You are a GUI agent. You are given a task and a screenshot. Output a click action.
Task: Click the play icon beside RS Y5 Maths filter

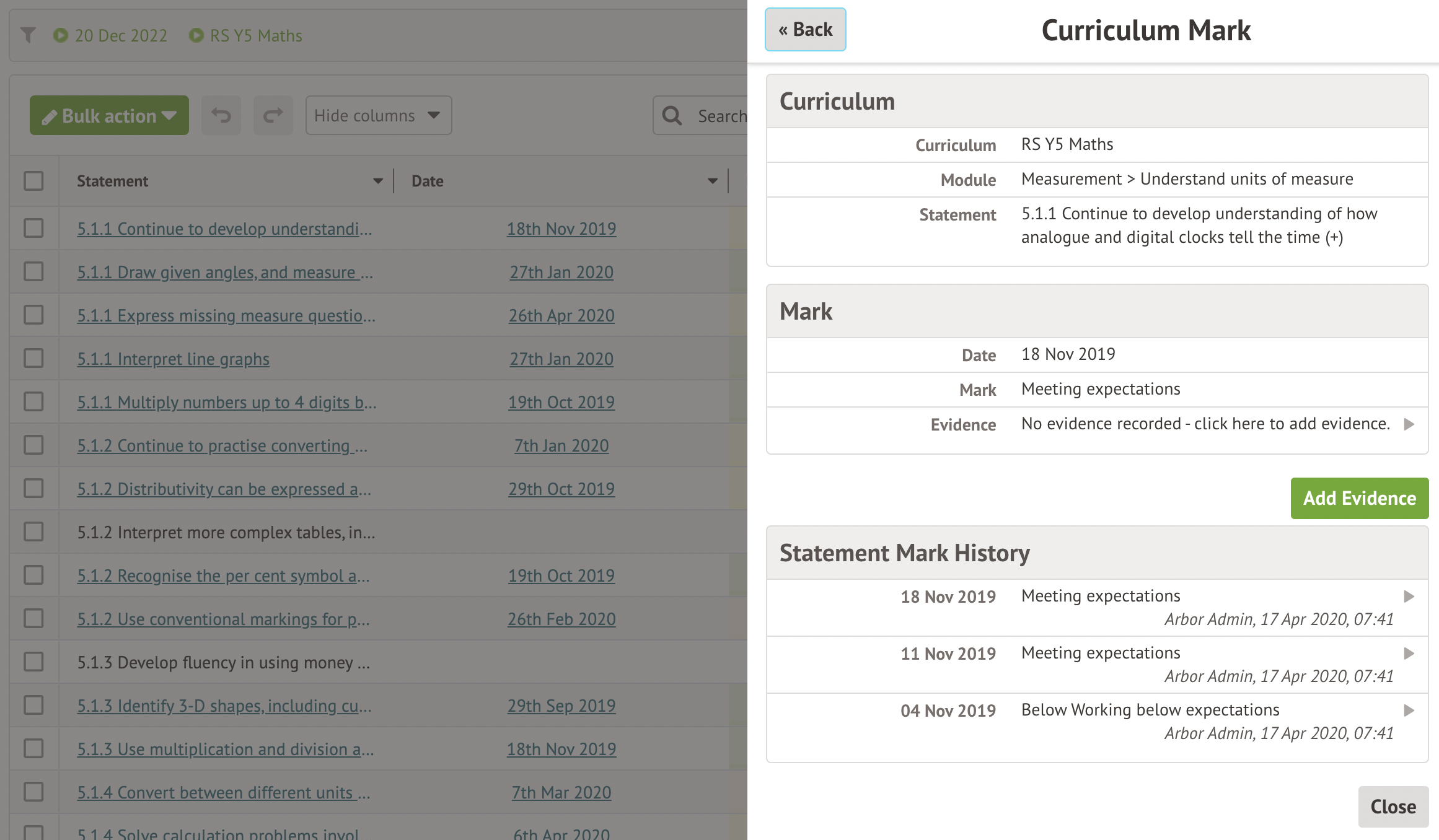(196, 35)
